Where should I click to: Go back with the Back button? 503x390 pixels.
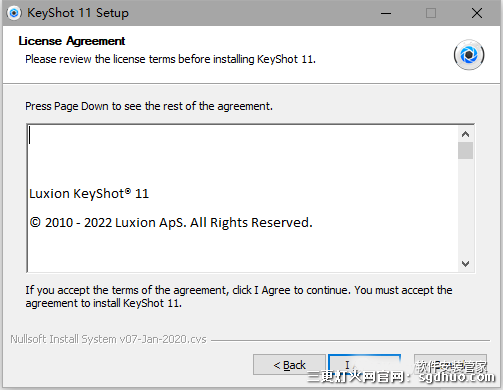(289, 365)
